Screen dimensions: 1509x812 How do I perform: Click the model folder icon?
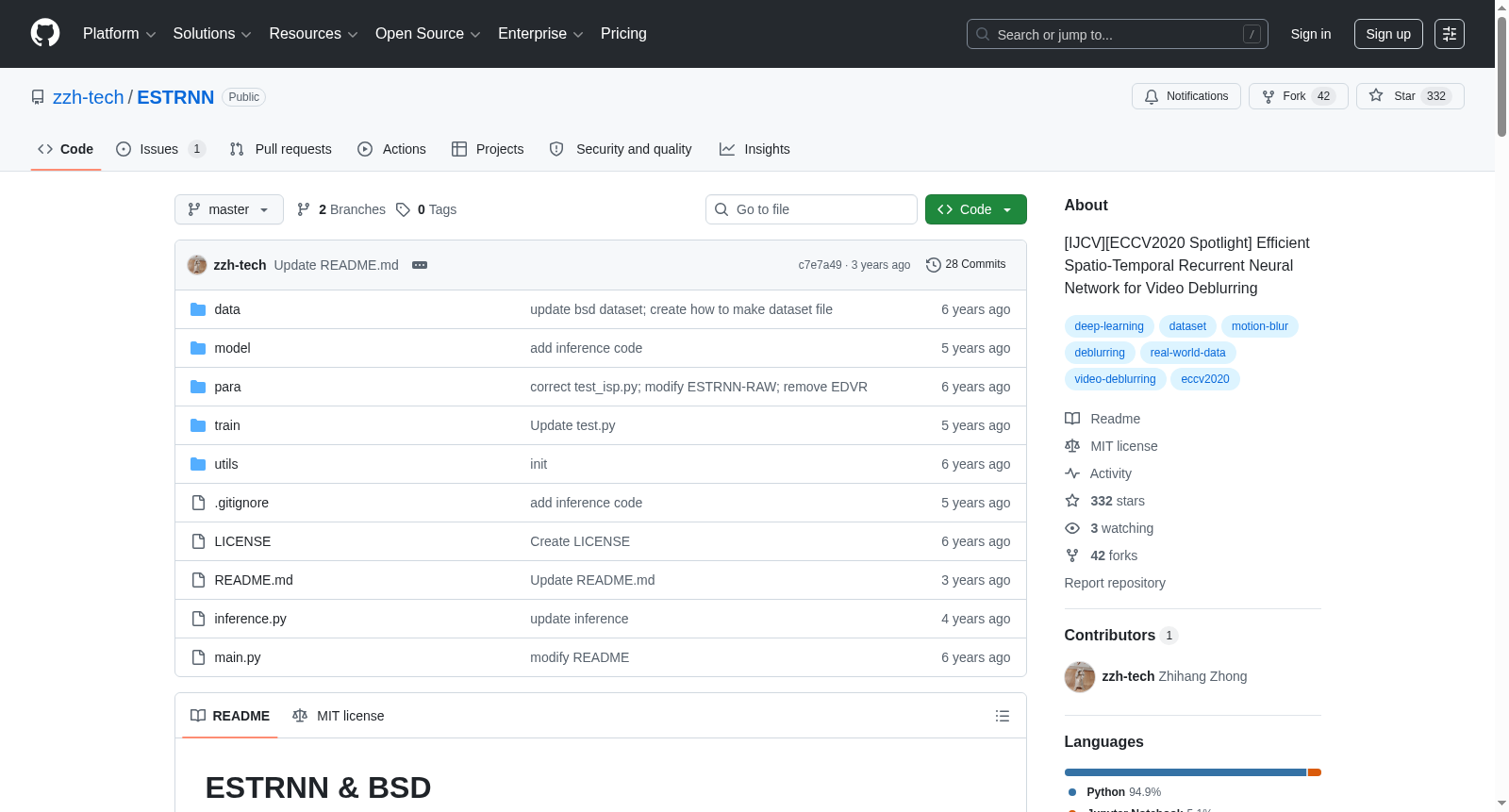[x=198, y=348]
